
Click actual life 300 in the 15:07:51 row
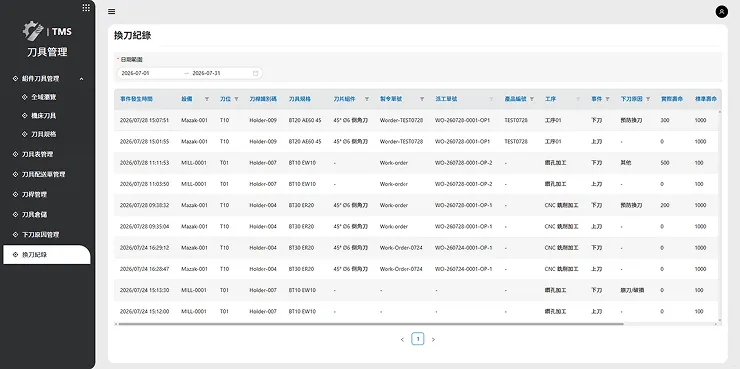[665, 120]
